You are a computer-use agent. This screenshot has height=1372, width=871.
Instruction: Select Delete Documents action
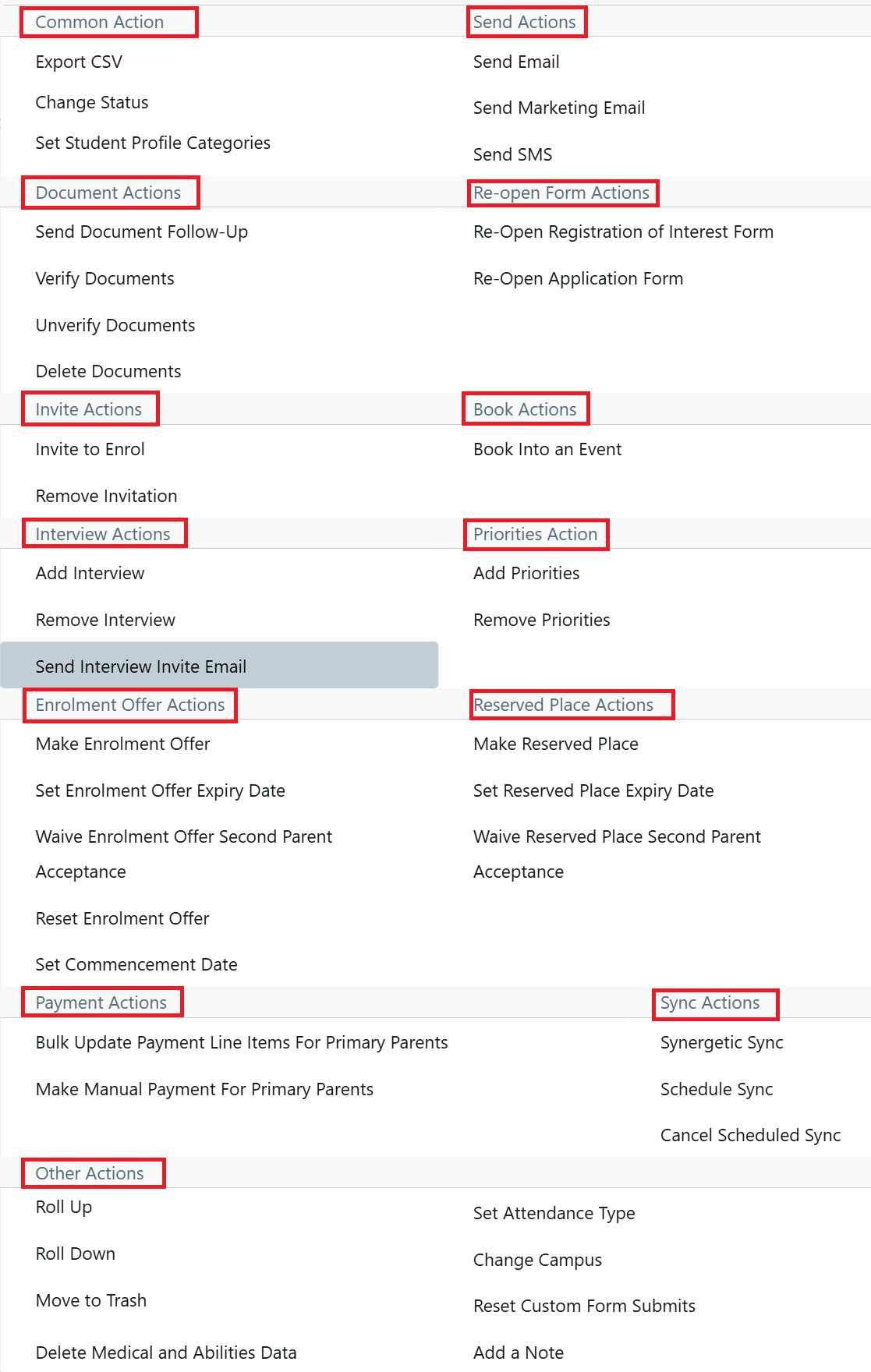(108, 372)
